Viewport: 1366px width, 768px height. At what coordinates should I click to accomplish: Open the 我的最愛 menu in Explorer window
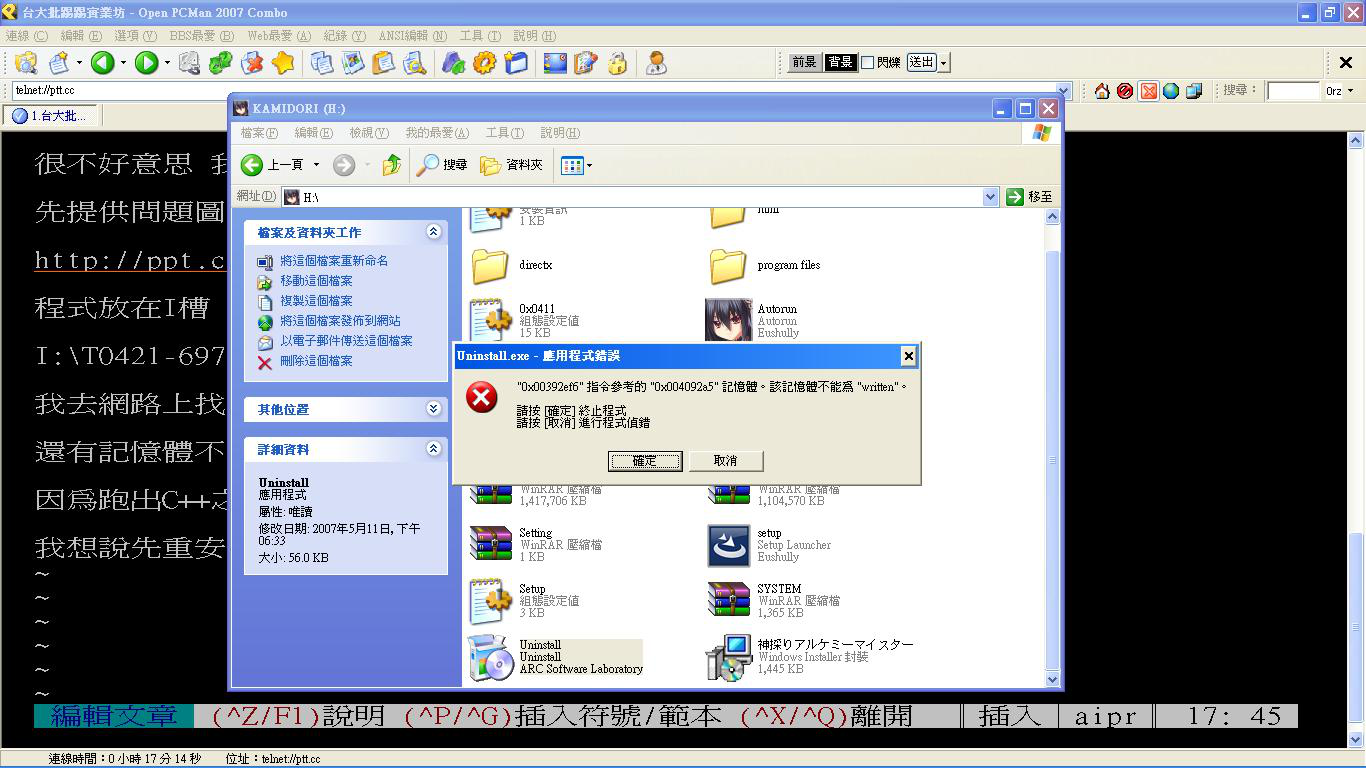pos(437,133)
